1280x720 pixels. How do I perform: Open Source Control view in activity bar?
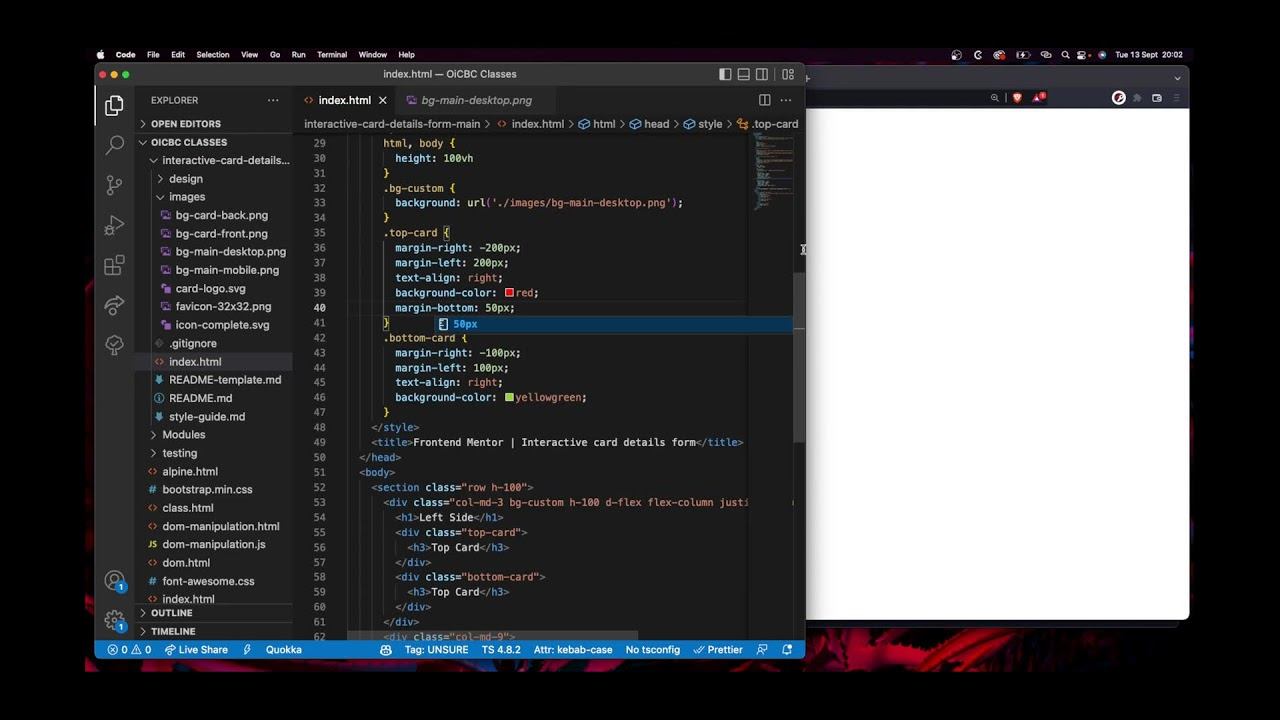pyautogui.click(x=114, y=185)
